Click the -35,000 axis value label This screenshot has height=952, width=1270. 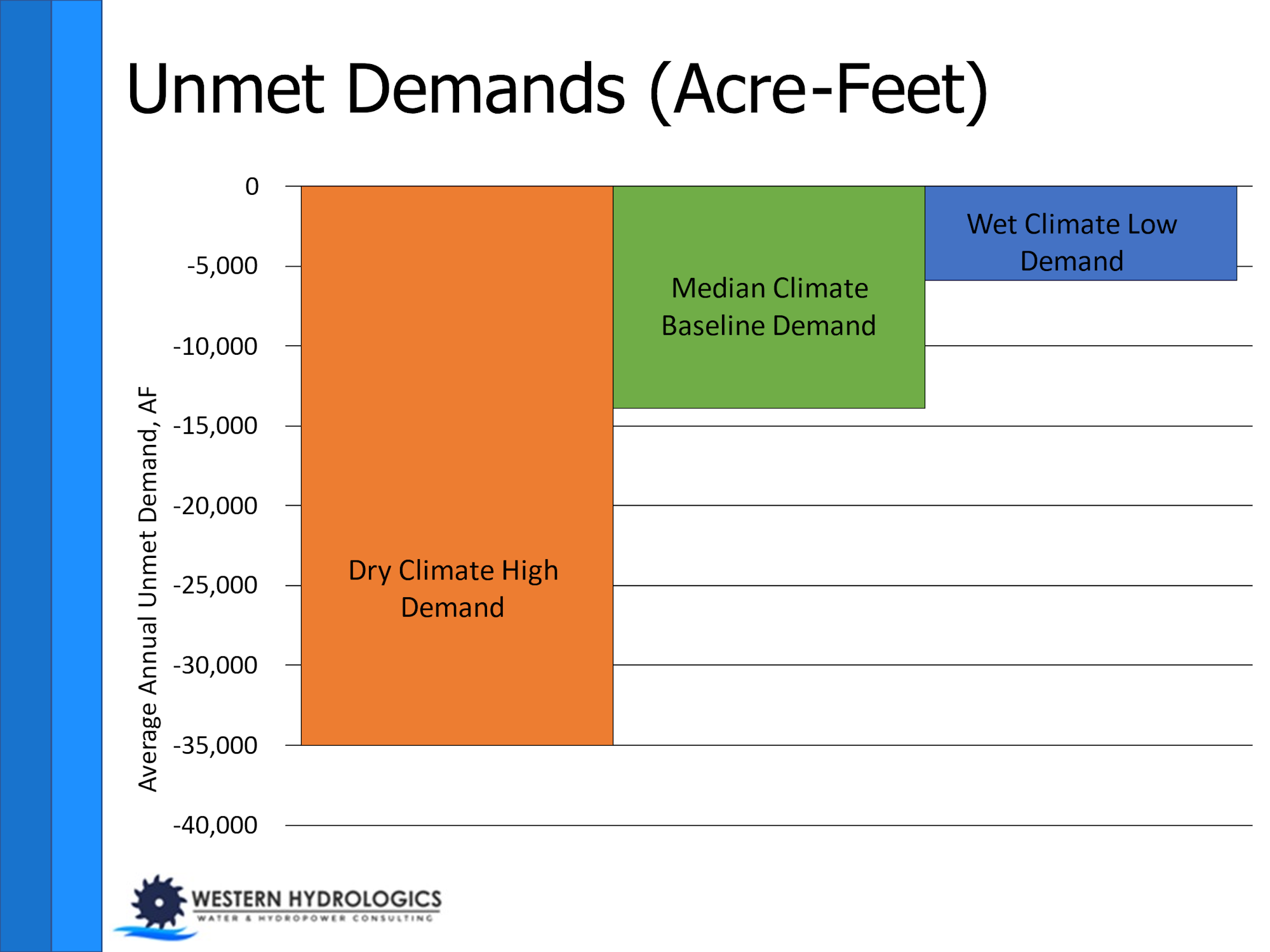215,745
